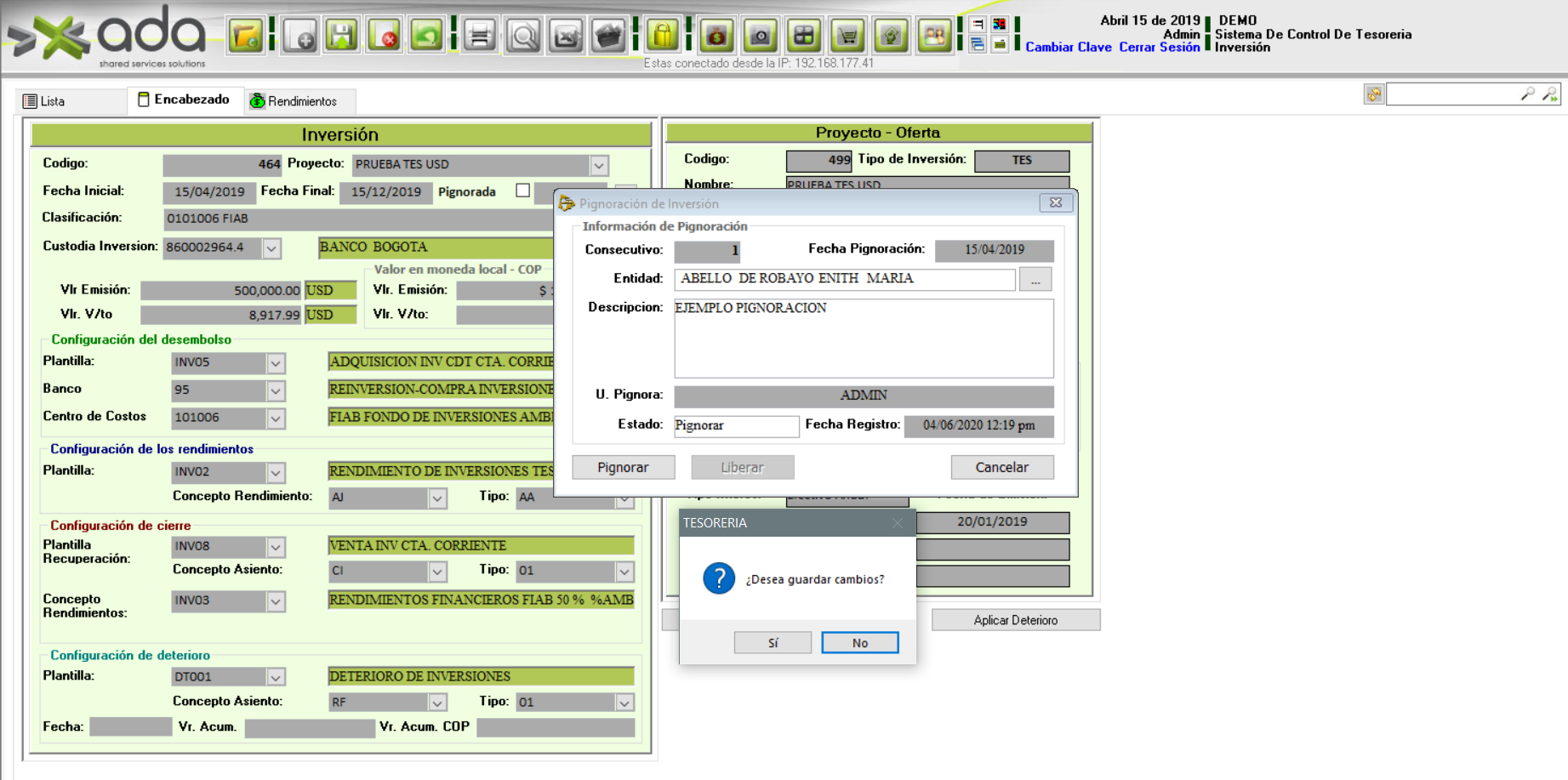Open the Concepto Rendimiento AI dropdown
This screenshot has height=780, width=1568.
click(x=437, y=498)
